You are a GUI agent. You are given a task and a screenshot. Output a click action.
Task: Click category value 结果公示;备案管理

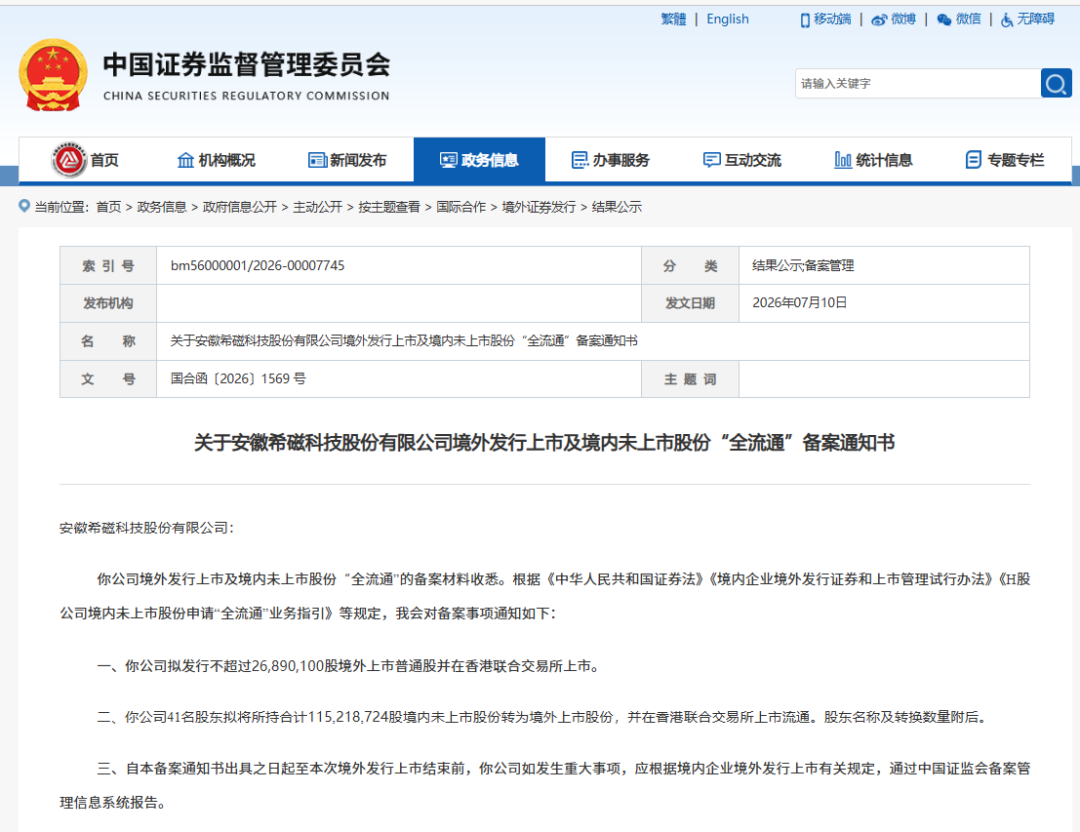803,266
